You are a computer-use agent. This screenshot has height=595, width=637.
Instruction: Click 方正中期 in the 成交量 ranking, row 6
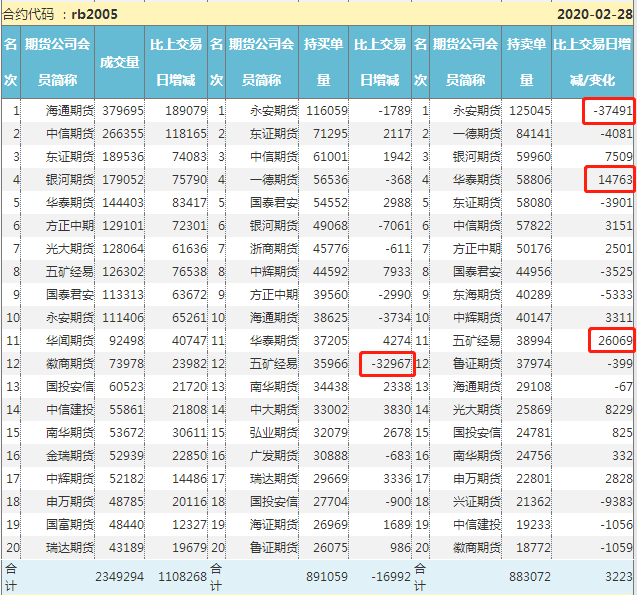[x=69, y=225]
